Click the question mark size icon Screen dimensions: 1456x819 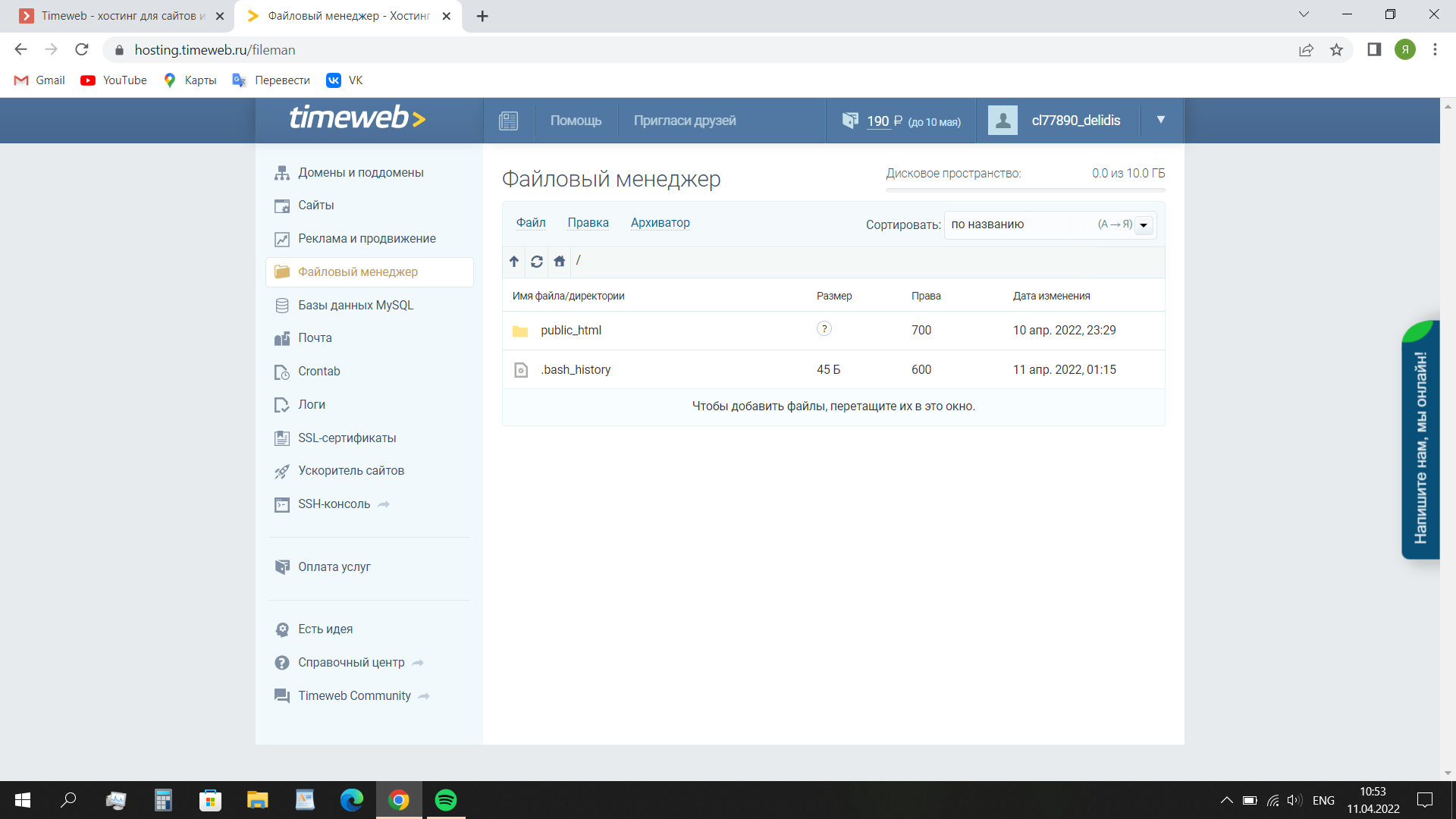pos(824,329)
